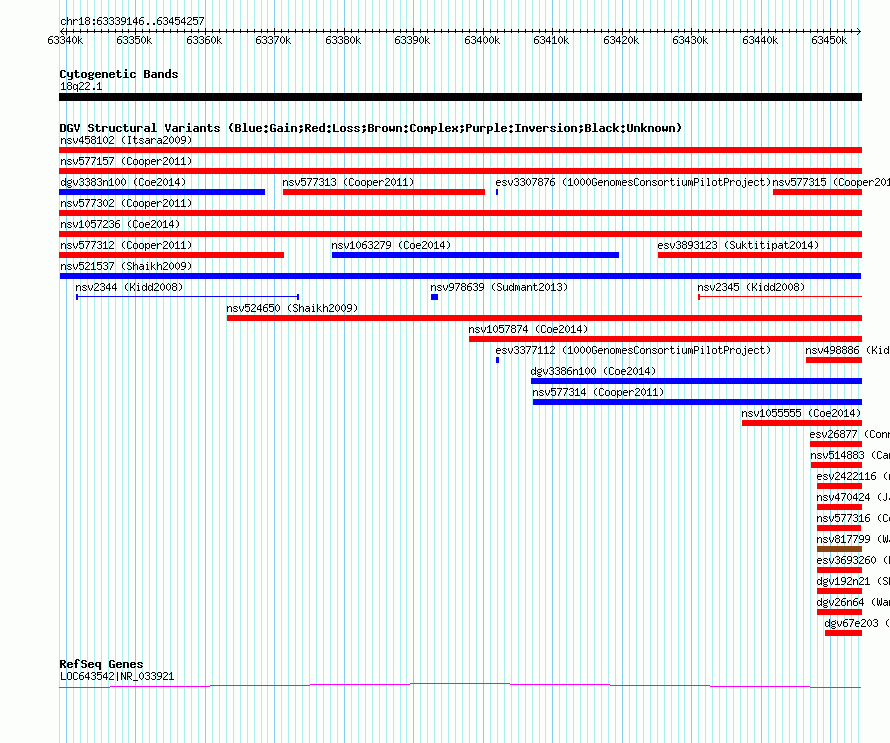Image resolution: width=890 pixels, height=743 pixels.
Task: Click the esv3377112 variant label
Action: pyautogui.click(x=633, y=350)
